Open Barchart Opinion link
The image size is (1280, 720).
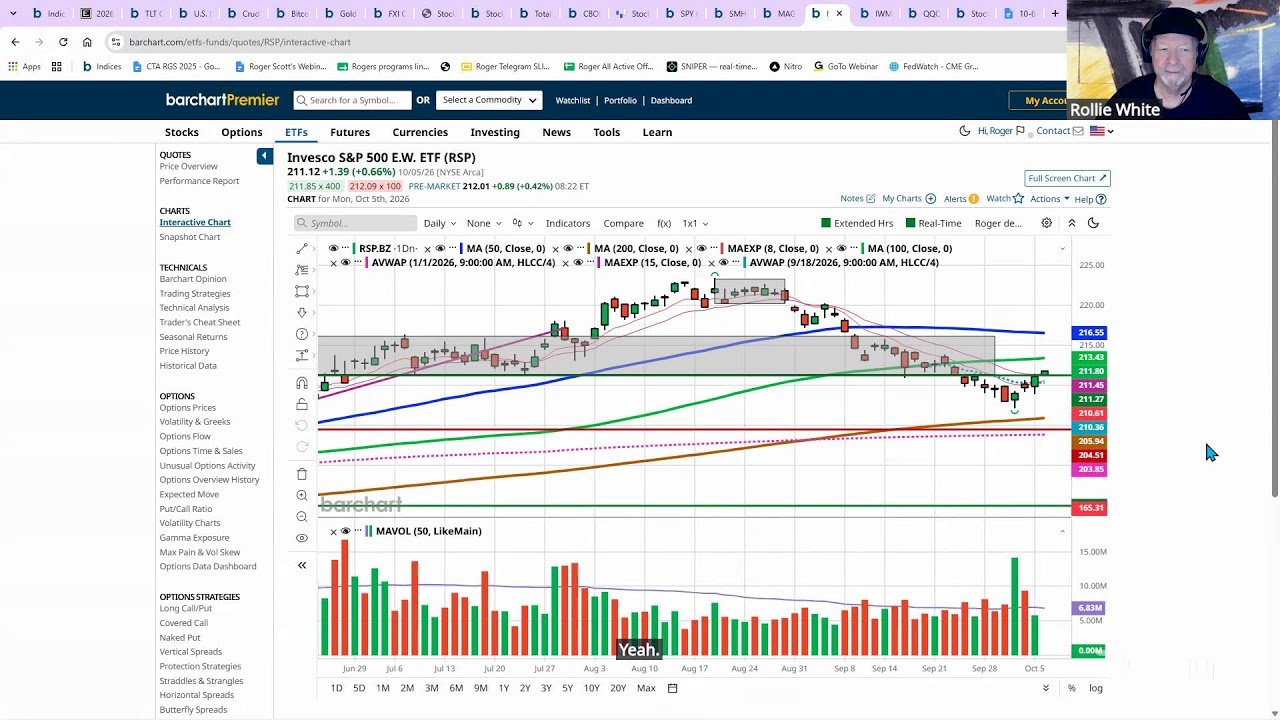(x=193, y=279)
